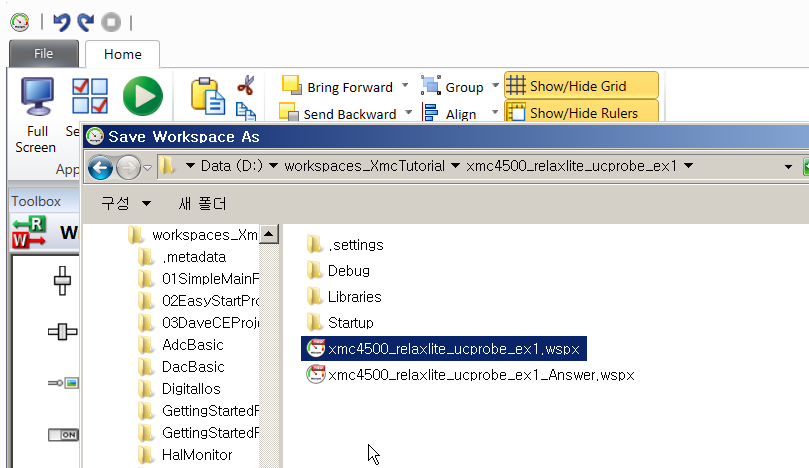Image resolution: width=809 pixels, height=468 pixels.
Task: Select the ON toggle switch control in Toolbox
Action: tap(63, 434)
